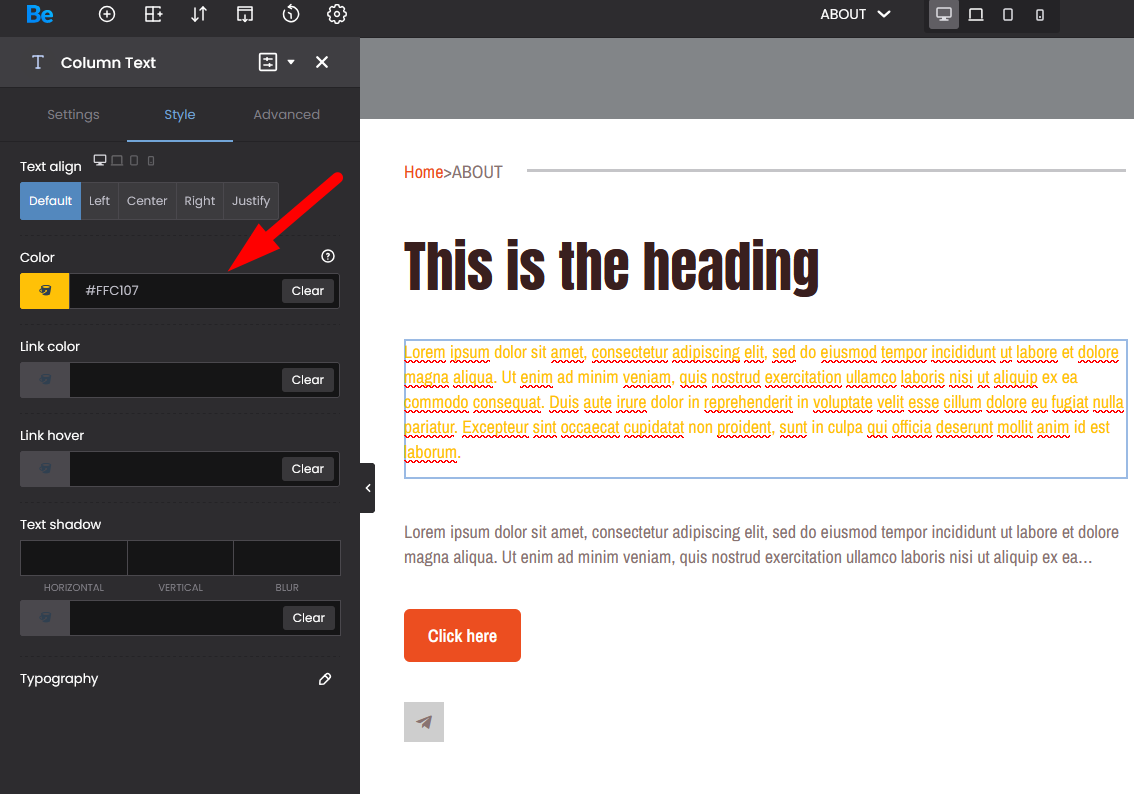Image resolution: width=1134 pixels, height=794 pixels.
Task: Click the Link hover input field
Action: 175,469
